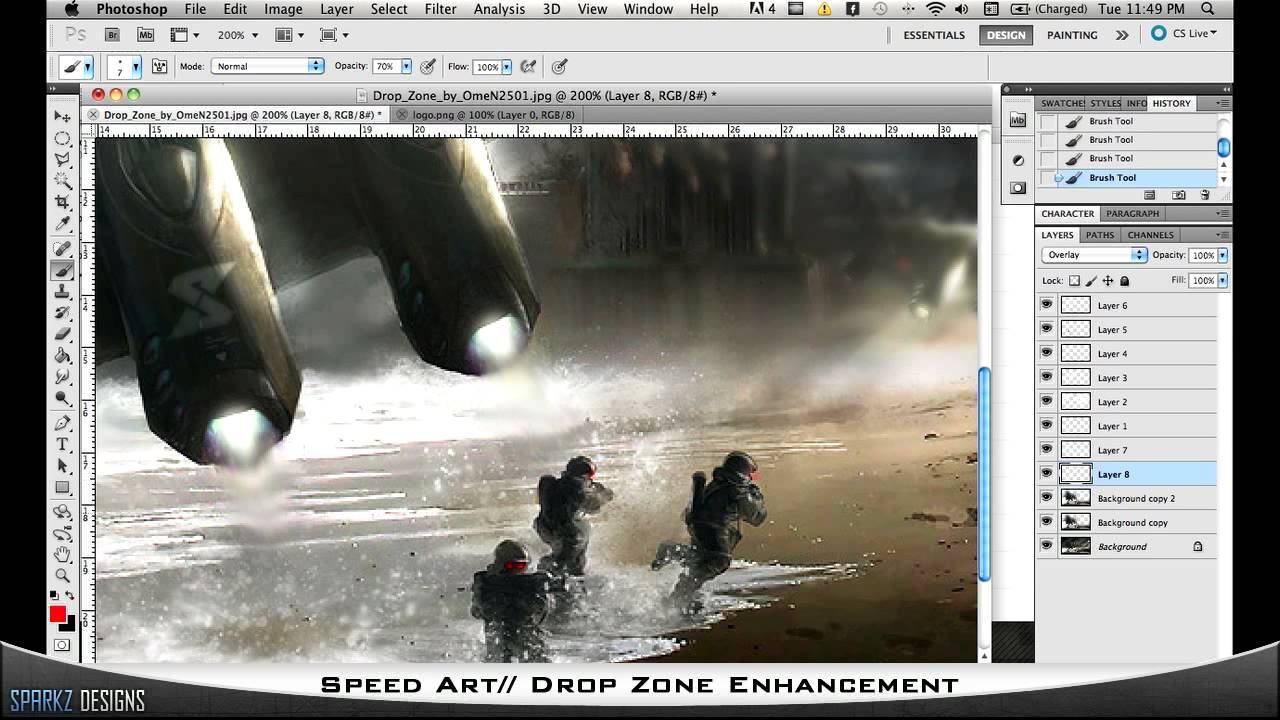Launch Bridge from application bar
The image size is (1280, 720).
(x=114, y=35)
